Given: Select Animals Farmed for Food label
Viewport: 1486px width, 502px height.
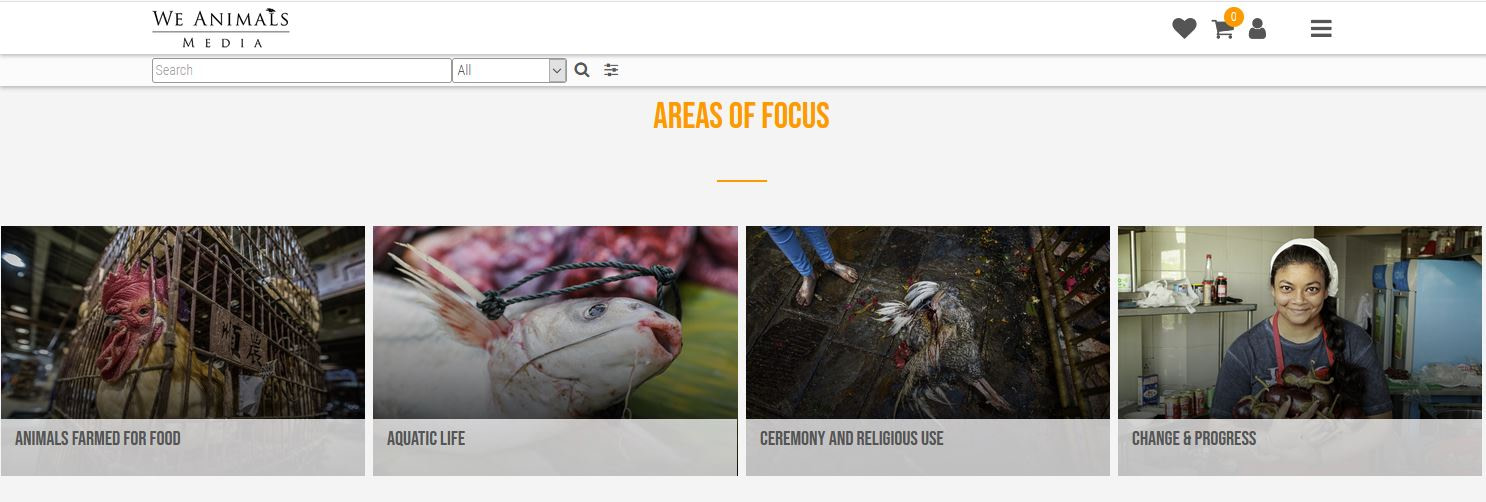Looking at the screenshot, I should click(98, 438).
